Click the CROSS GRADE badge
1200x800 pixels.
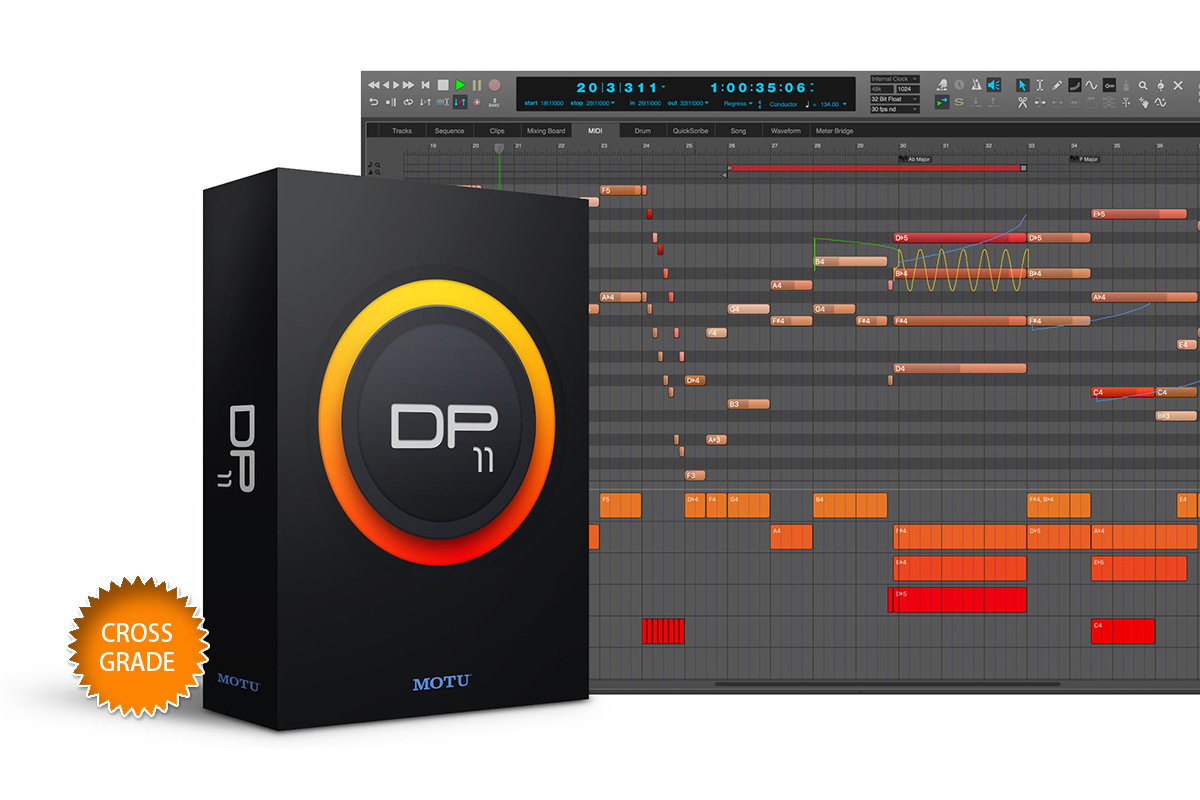coord(137,647)
